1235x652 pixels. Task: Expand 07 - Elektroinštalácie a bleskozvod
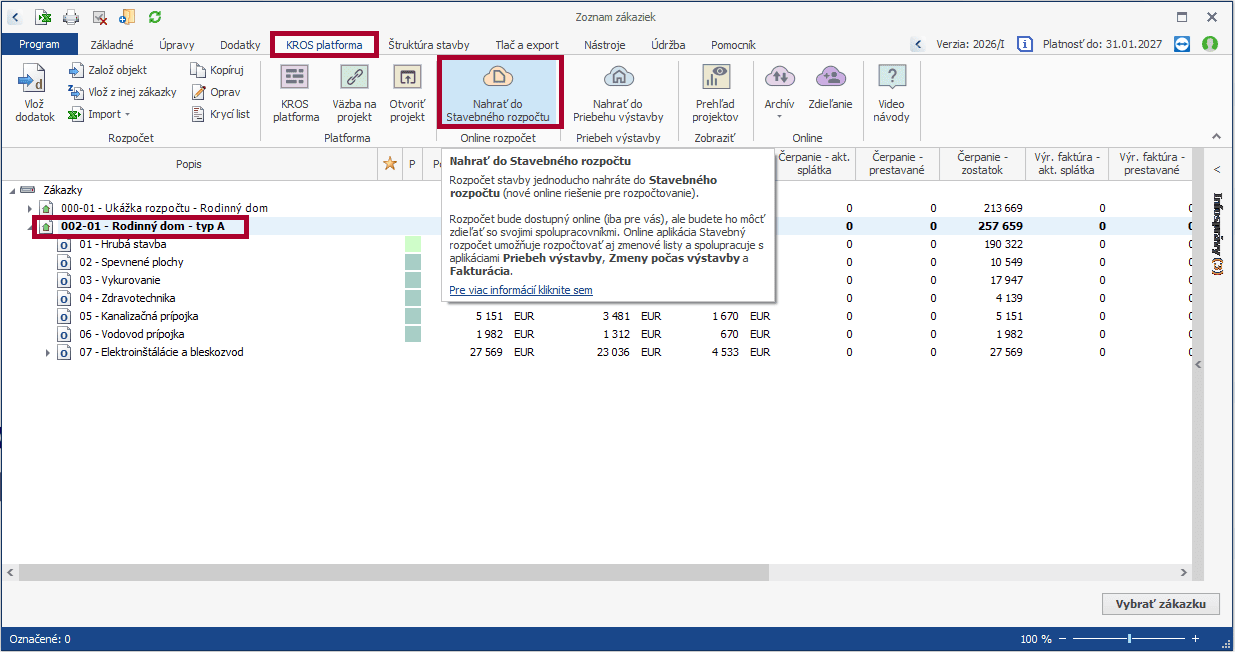[47, 353]
